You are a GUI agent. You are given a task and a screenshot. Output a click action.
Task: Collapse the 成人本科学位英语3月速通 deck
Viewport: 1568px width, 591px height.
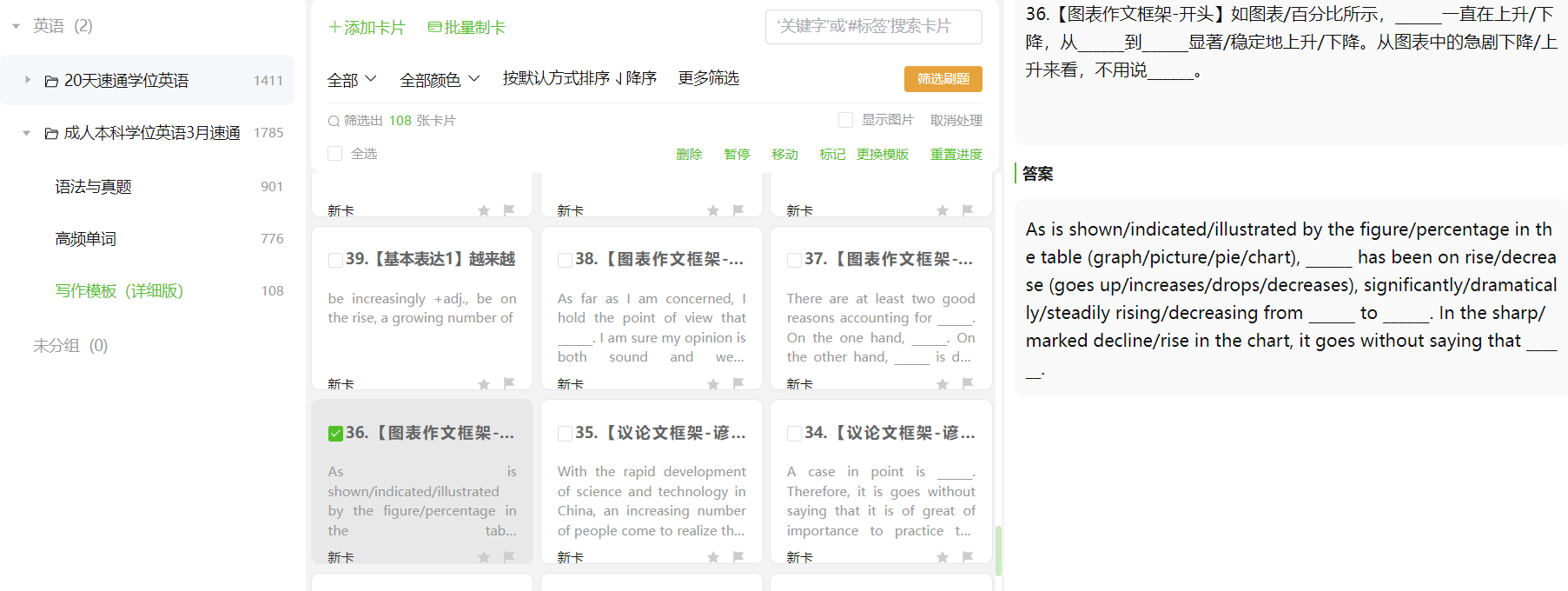point(26,133)
